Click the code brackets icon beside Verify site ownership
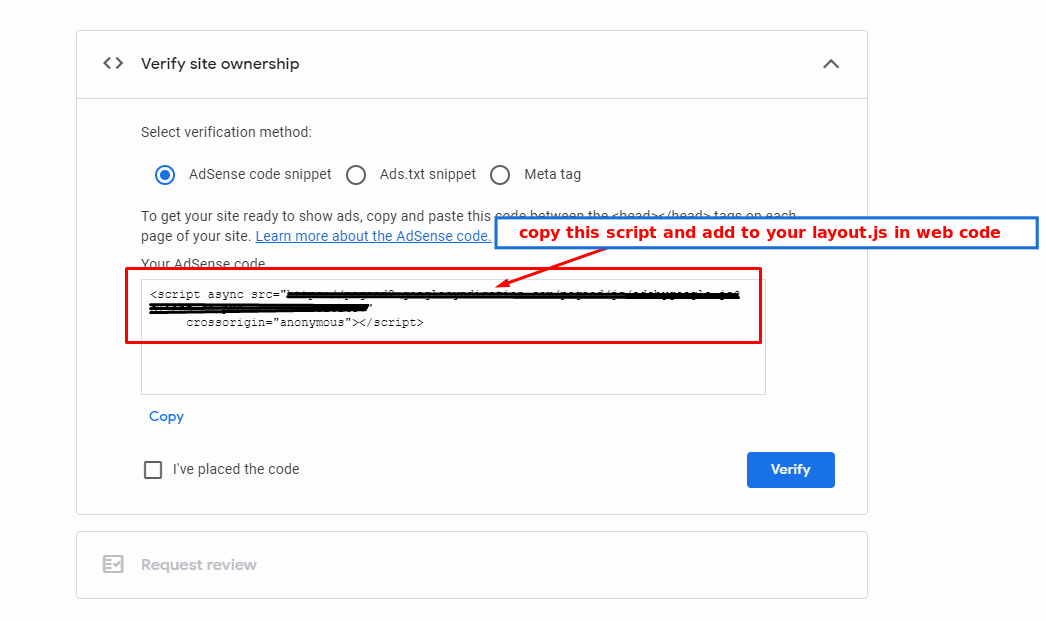This screenshot has width=1046, height=621. [113, 63]
